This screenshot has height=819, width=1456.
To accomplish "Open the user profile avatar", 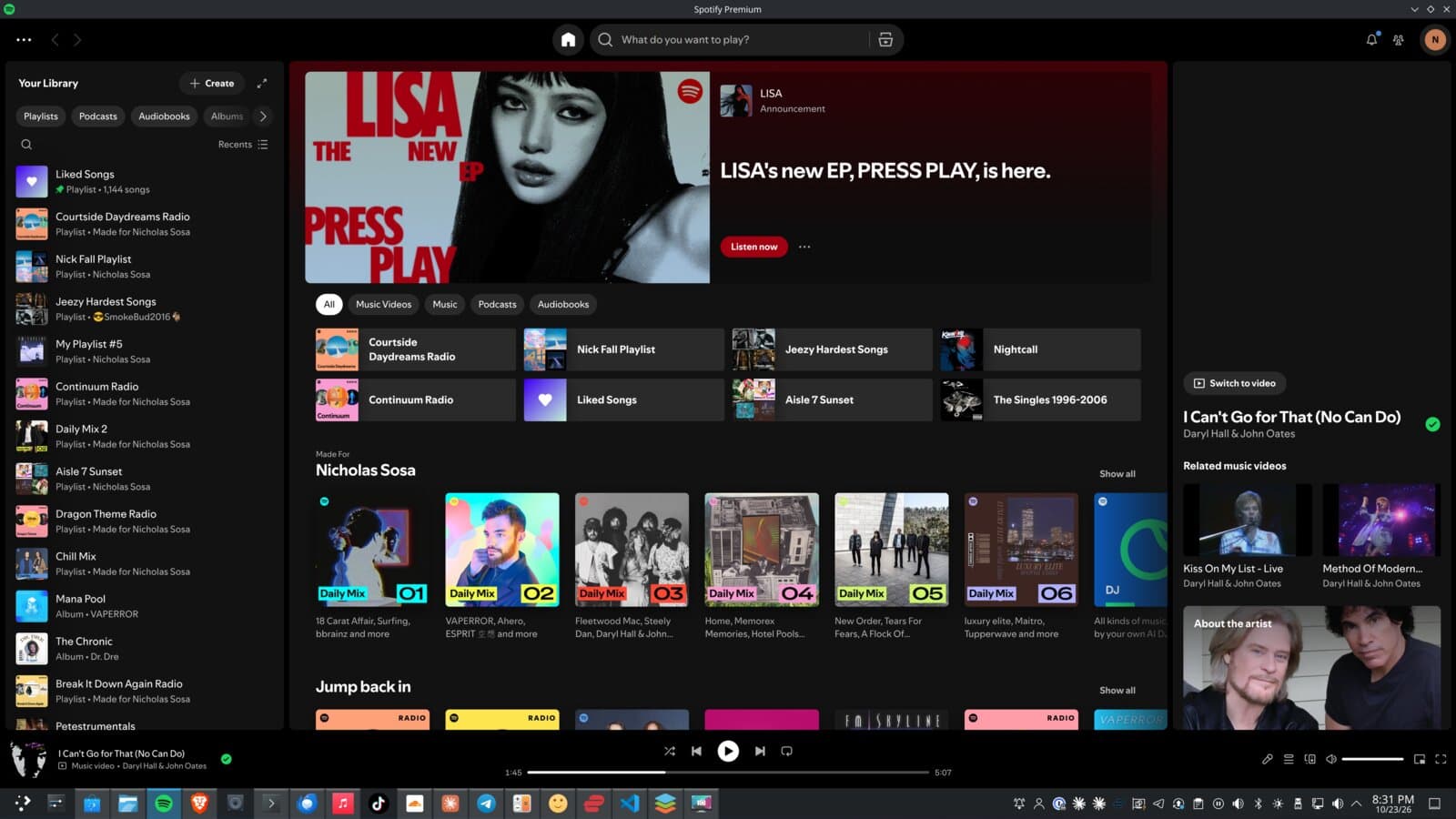I will (x=1435, y=39).
